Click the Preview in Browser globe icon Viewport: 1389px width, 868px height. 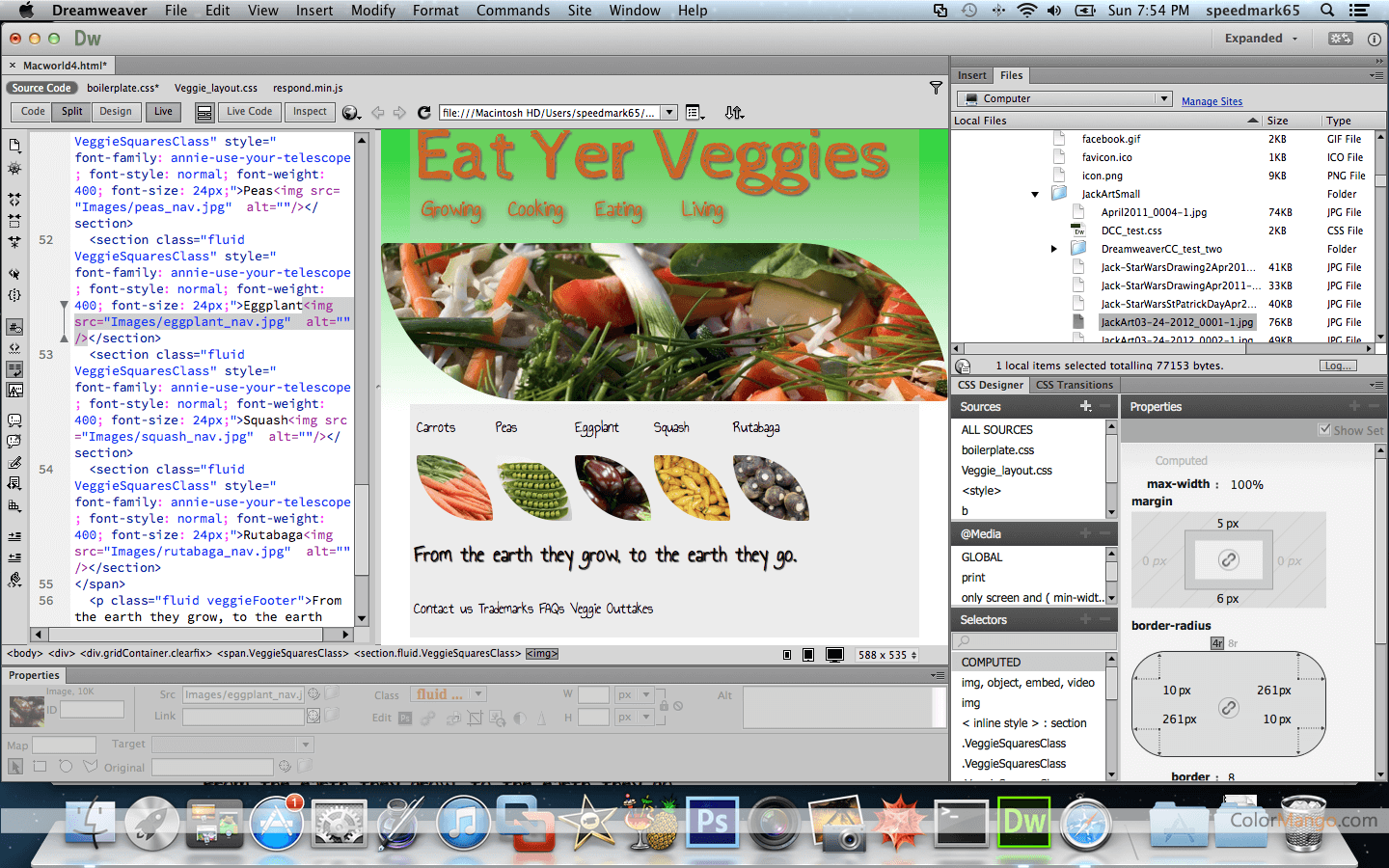click(351, 113)
